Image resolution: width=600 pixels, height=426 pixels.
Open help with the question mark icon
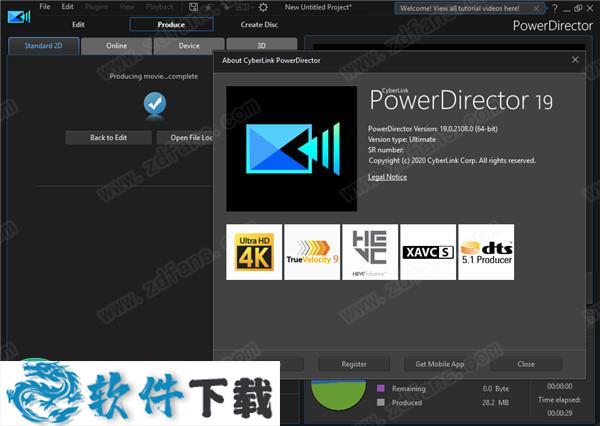pos(555,8)
